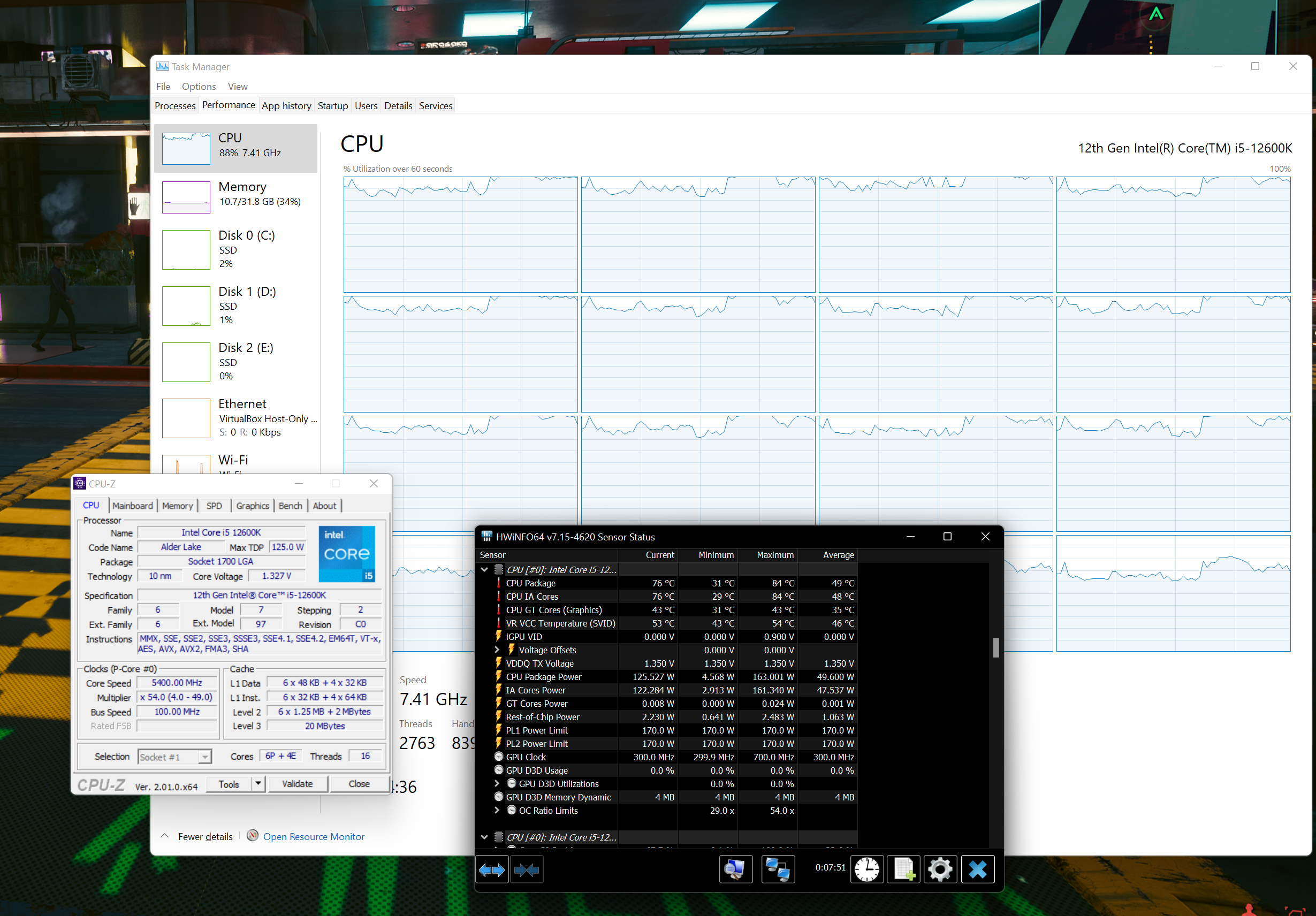Click CPU-Z Validate button
The width and height of the screenshot is (1316, 916).
tap(298, 784)
